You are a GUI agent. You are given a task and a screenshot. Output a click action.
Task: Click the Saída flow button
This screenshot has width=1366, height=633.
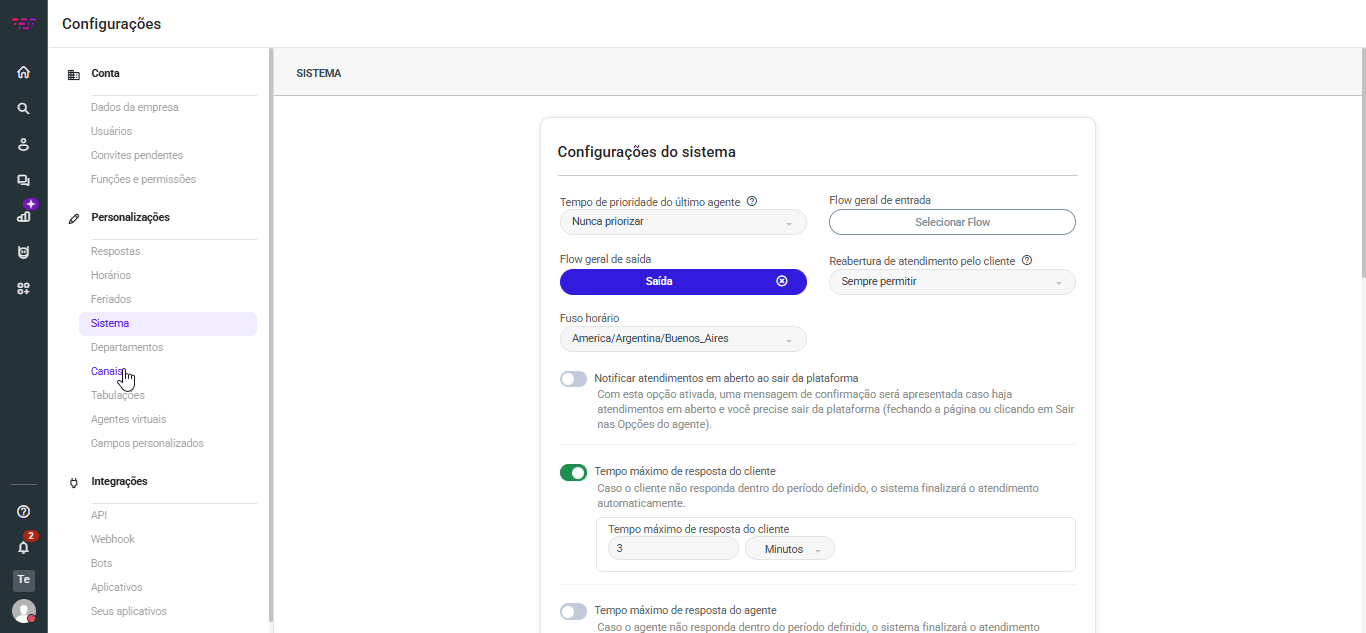(683, 282)
